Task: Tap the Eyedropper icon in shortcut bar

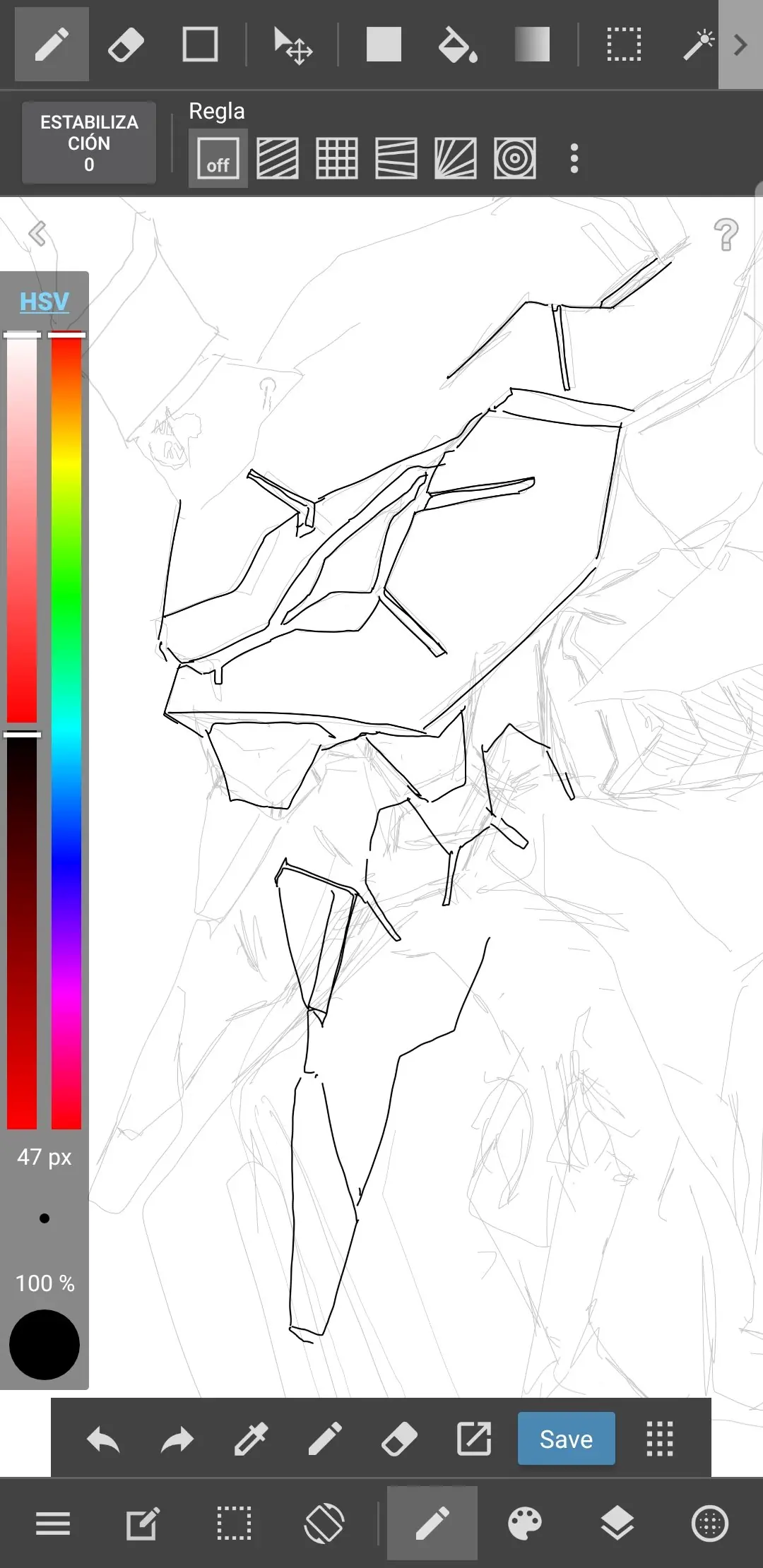Action: (x=251, y=1439)
